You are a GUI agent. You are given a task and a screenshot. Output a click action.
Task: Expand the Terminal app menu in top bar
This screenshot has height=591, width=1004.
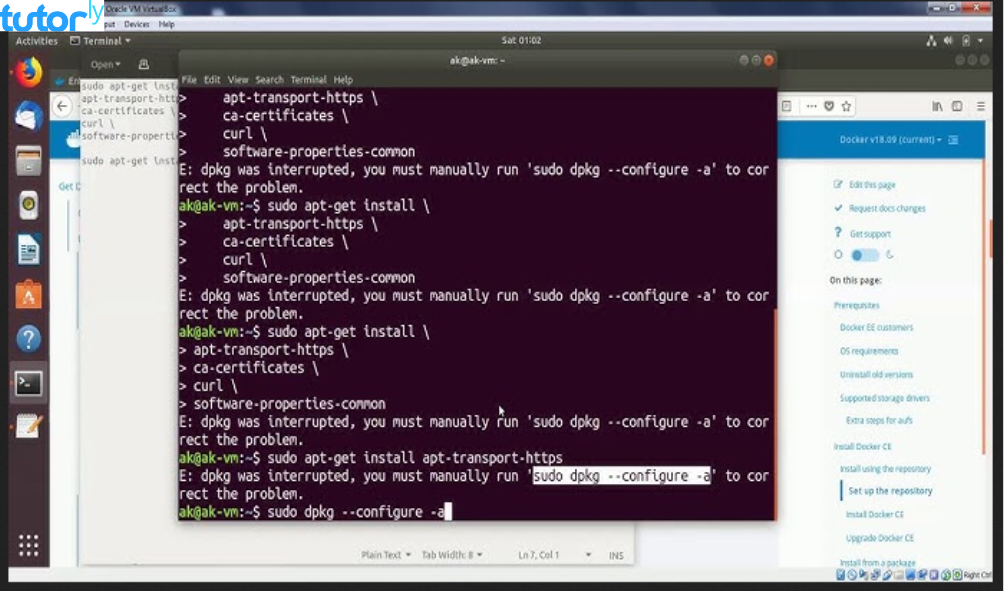[x=101, y=41]
